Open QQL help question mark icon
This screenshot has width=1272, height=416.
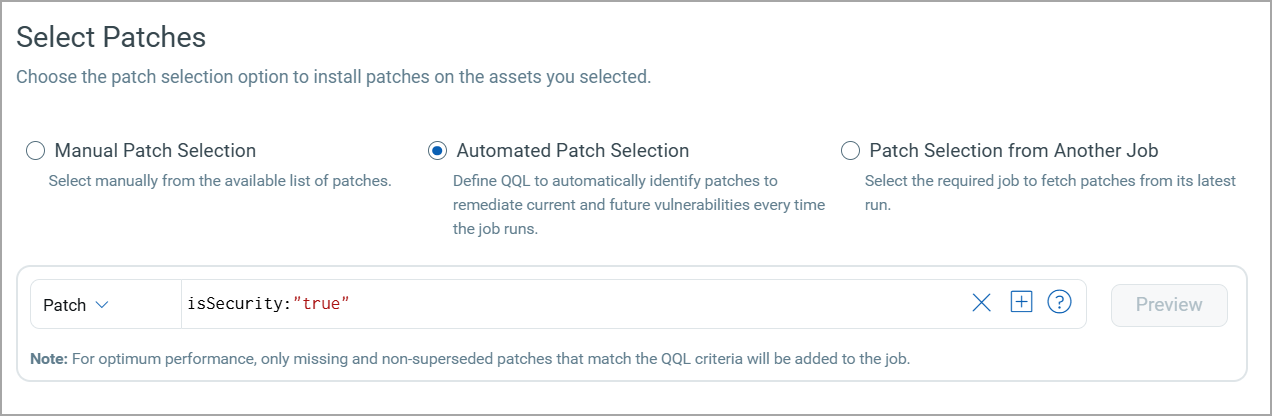click(x=1059, y=302)
